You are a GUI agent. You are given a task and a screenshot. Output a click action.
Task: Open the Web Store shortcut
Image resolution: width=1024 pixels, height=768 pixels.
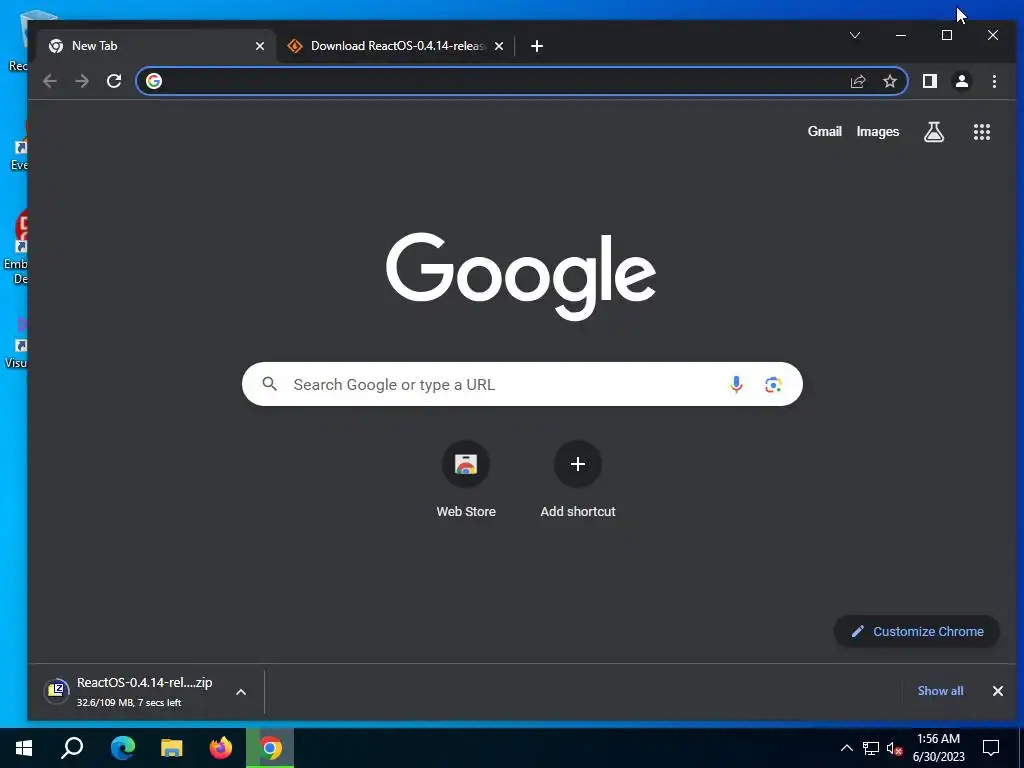pos(466,480)
